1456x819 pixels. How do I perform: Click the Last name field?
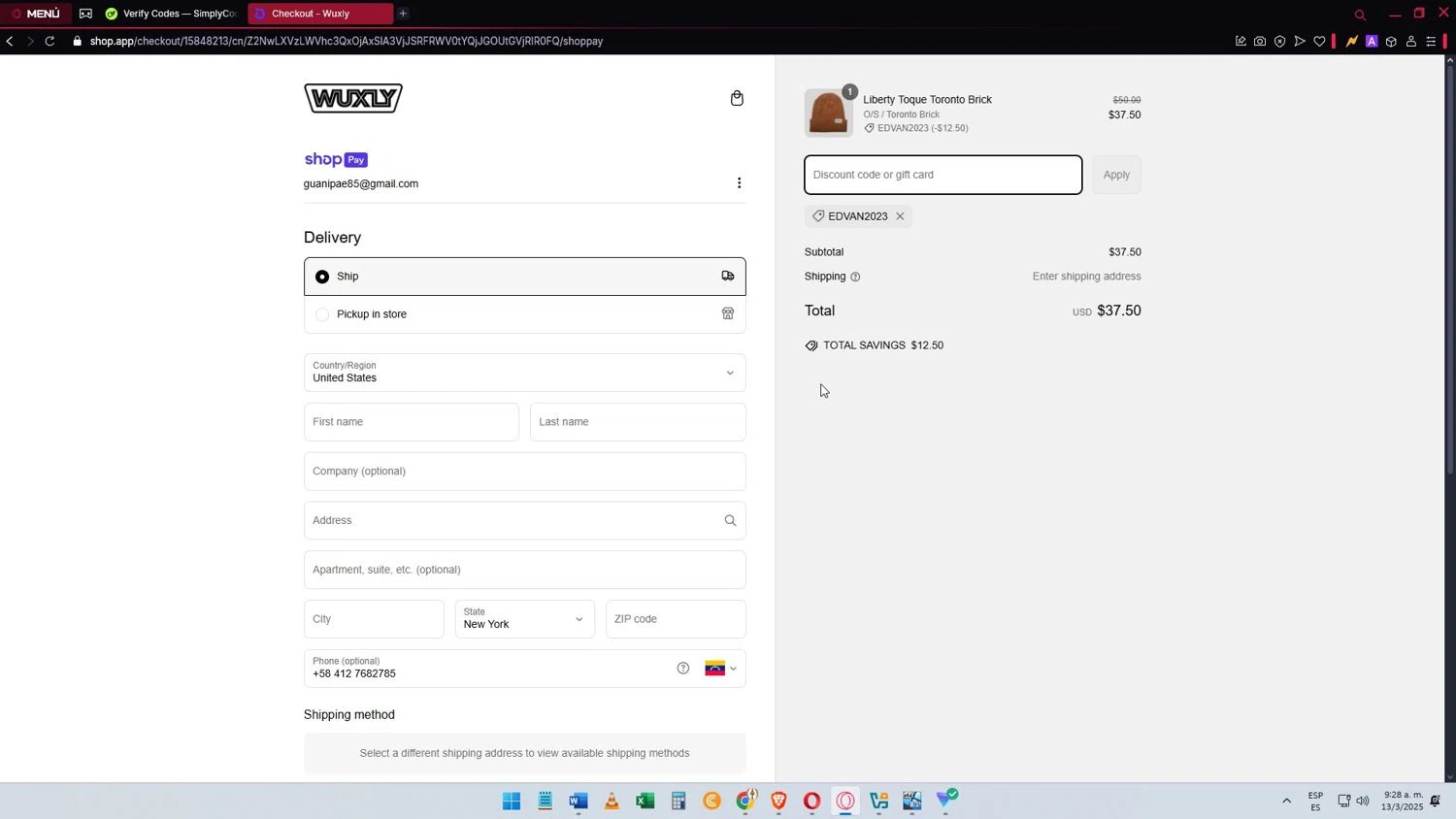point(638,422)
